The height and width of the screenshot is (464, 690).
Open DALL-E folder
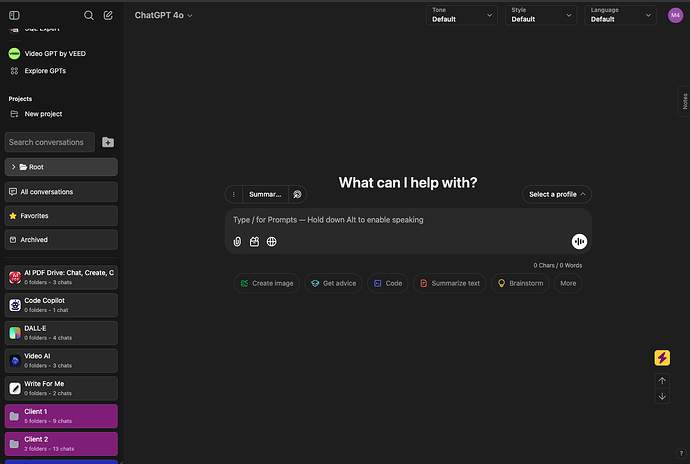pos(61,332)
